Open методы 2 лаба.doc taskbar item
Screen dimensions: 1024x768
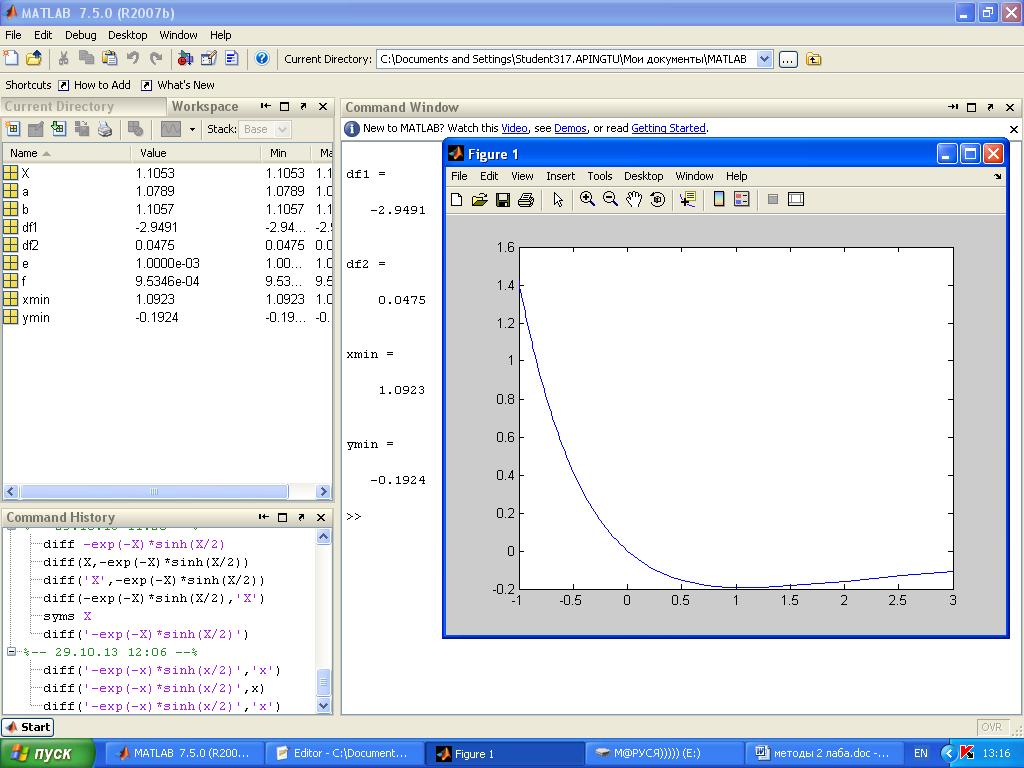click(824, 754)
